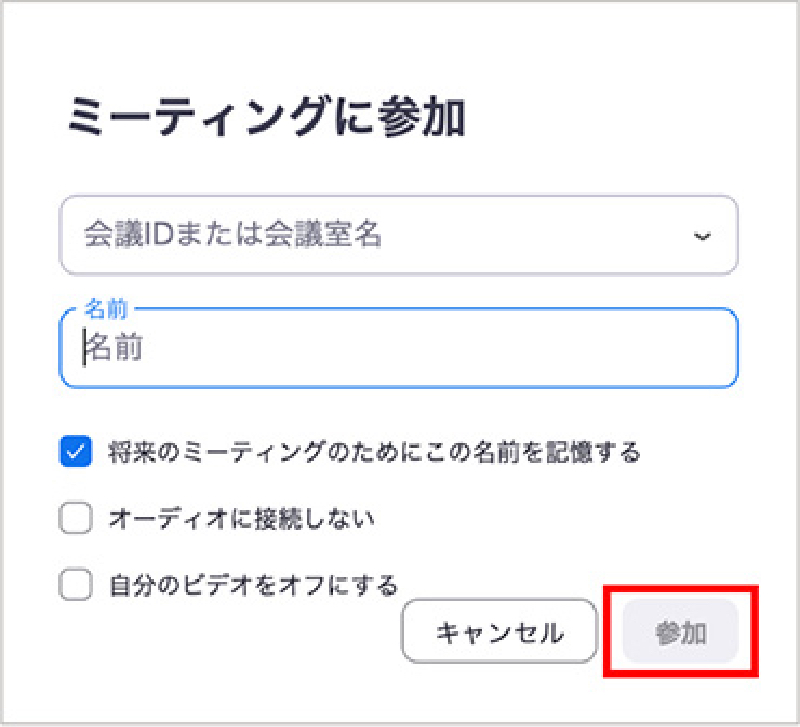Viewport: 800px width, 727px height.
Task: Click the blue checkmark icon
Action: (76, 452)
